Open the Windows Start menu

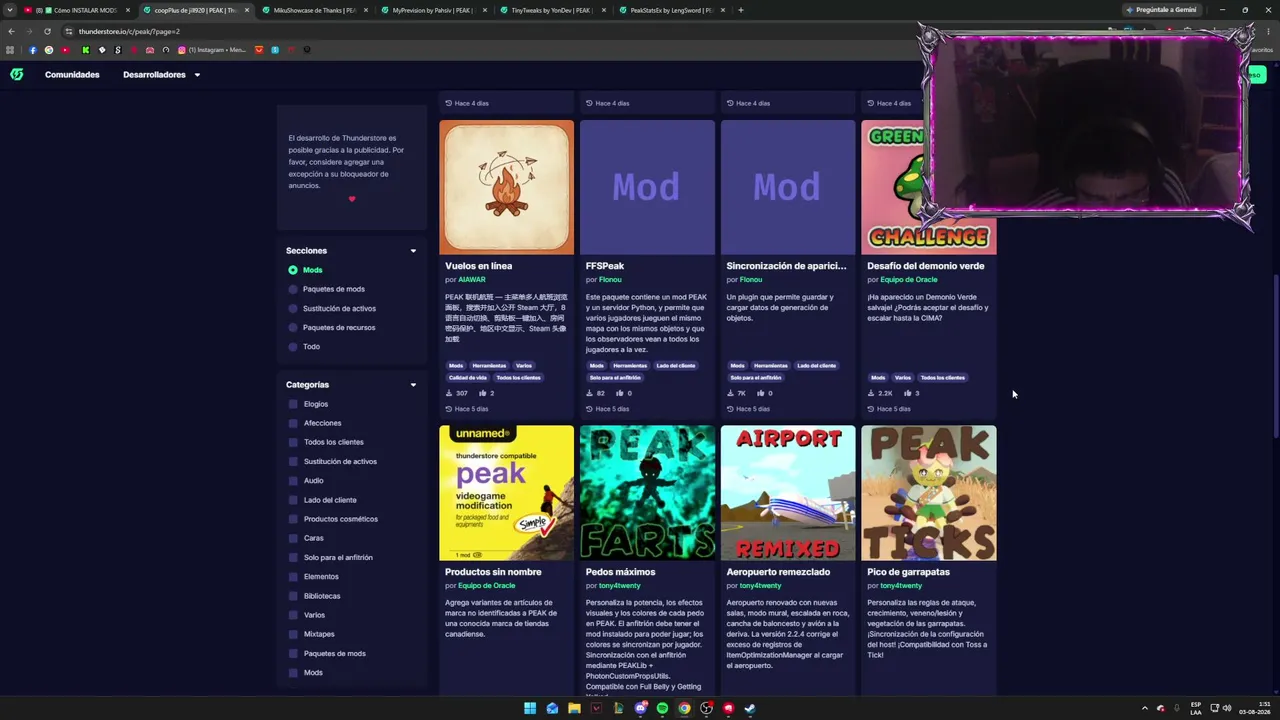tap(530, 708)
